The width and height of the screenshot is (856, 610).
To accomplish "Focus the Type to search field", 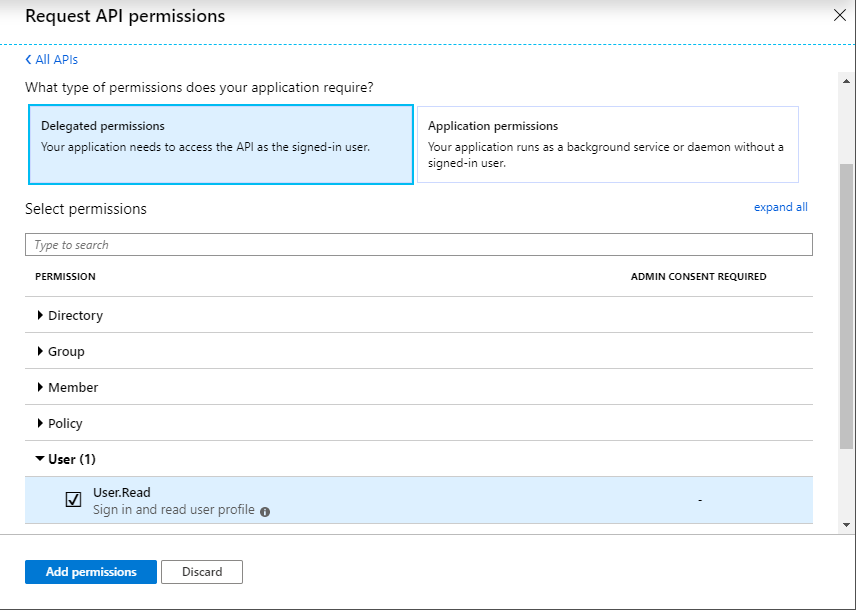I will (418, 245).
